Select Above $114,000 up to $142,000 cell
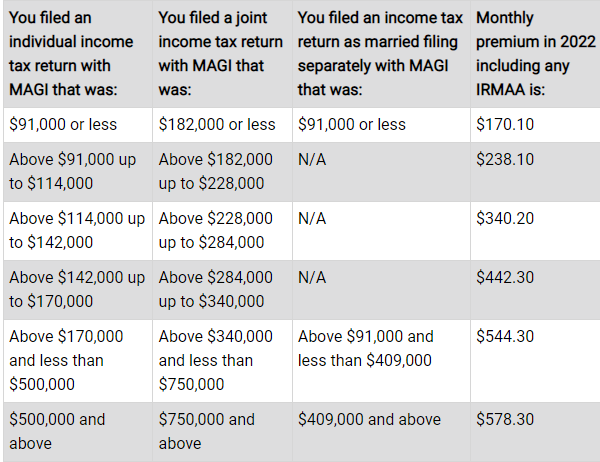The width and height of the screenshot is (600, 462). point(78,231)
